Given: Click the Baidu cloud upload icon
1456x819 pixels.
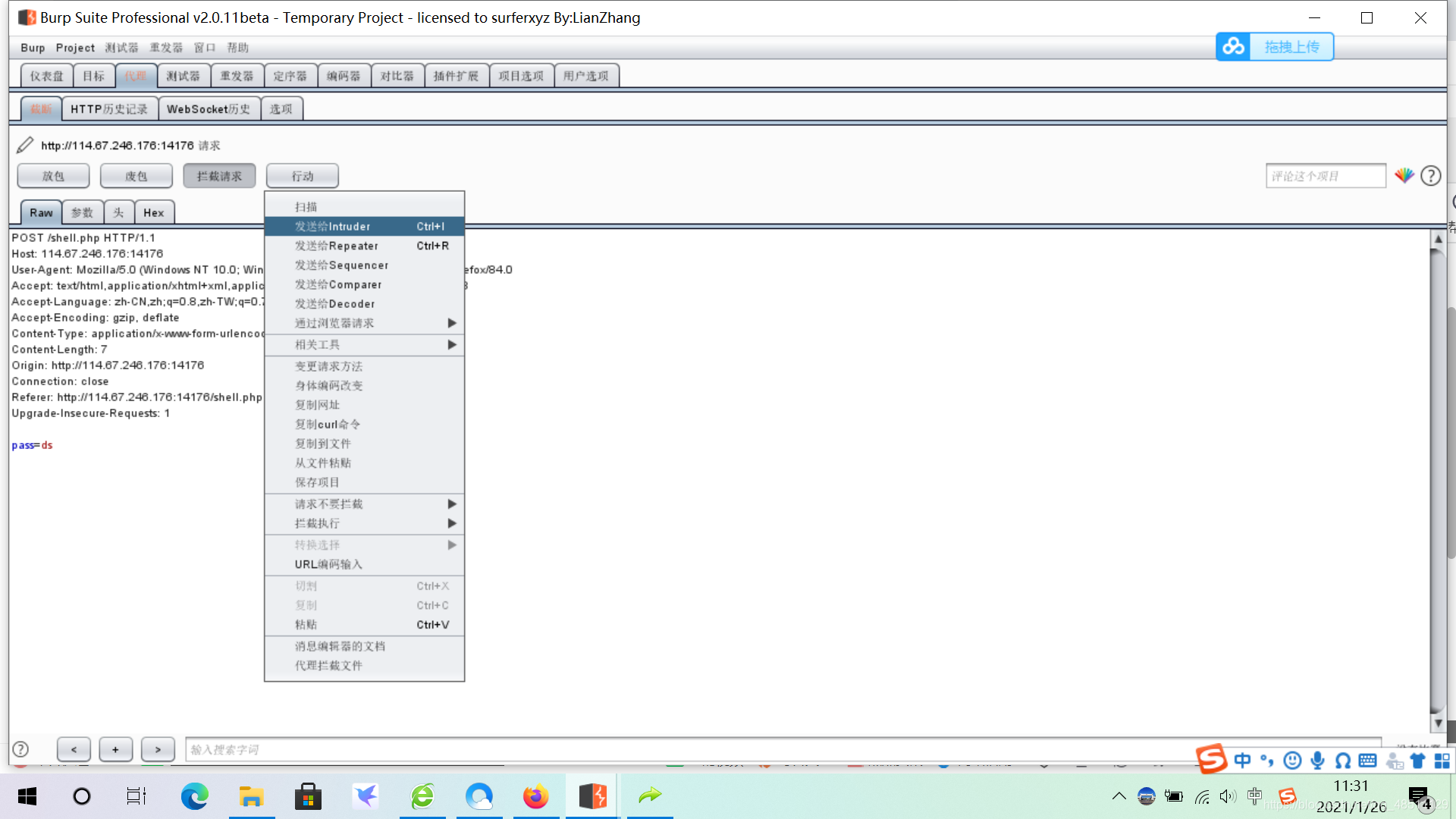Looking at the screenshot, I should point(1233,46).
